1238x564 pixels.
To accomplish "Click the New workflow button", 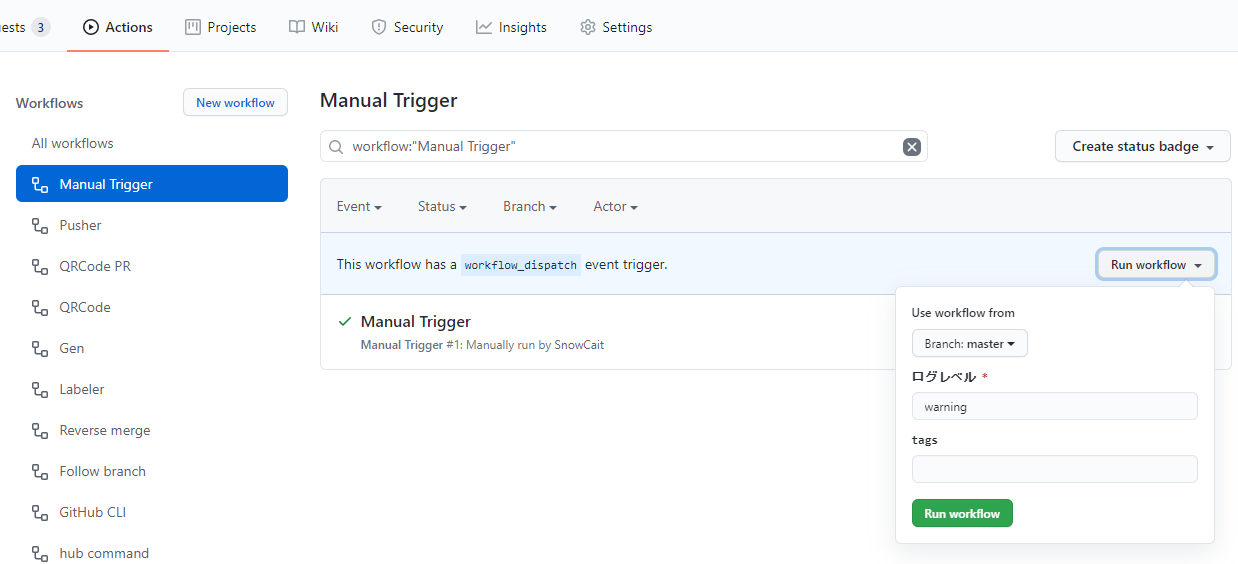I will (235, 102).
